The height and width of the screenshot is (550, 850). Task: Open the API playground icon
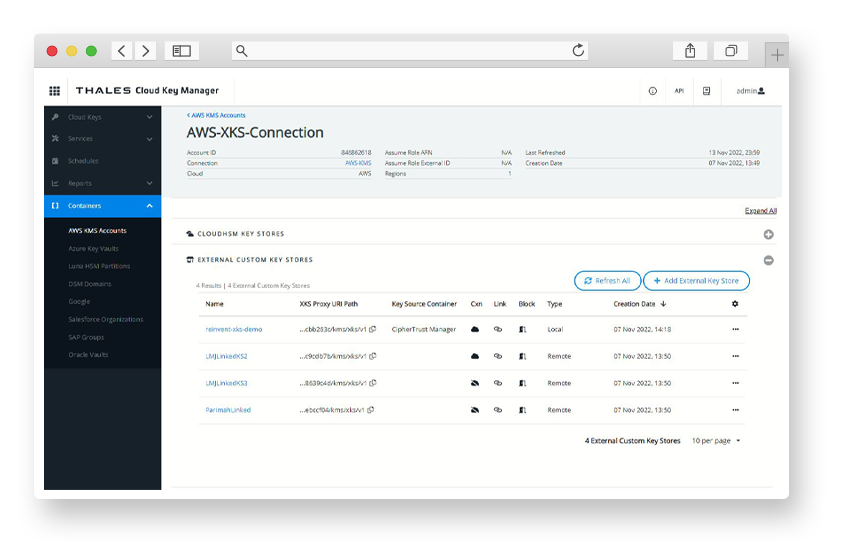(679, 91)
